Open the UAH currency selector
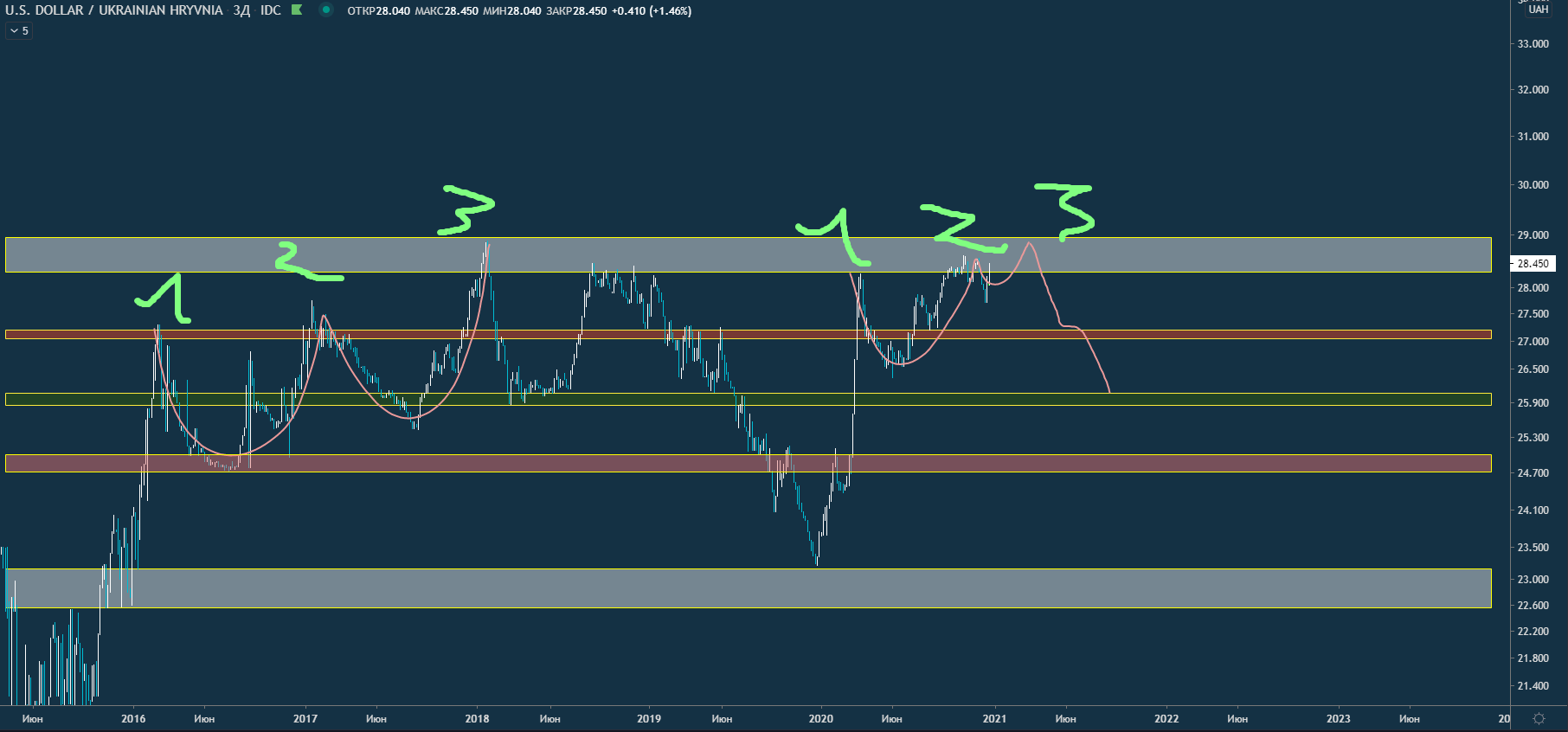Screen dimensions: 1568x732 pyautogui.click(x=1538, y=10)
